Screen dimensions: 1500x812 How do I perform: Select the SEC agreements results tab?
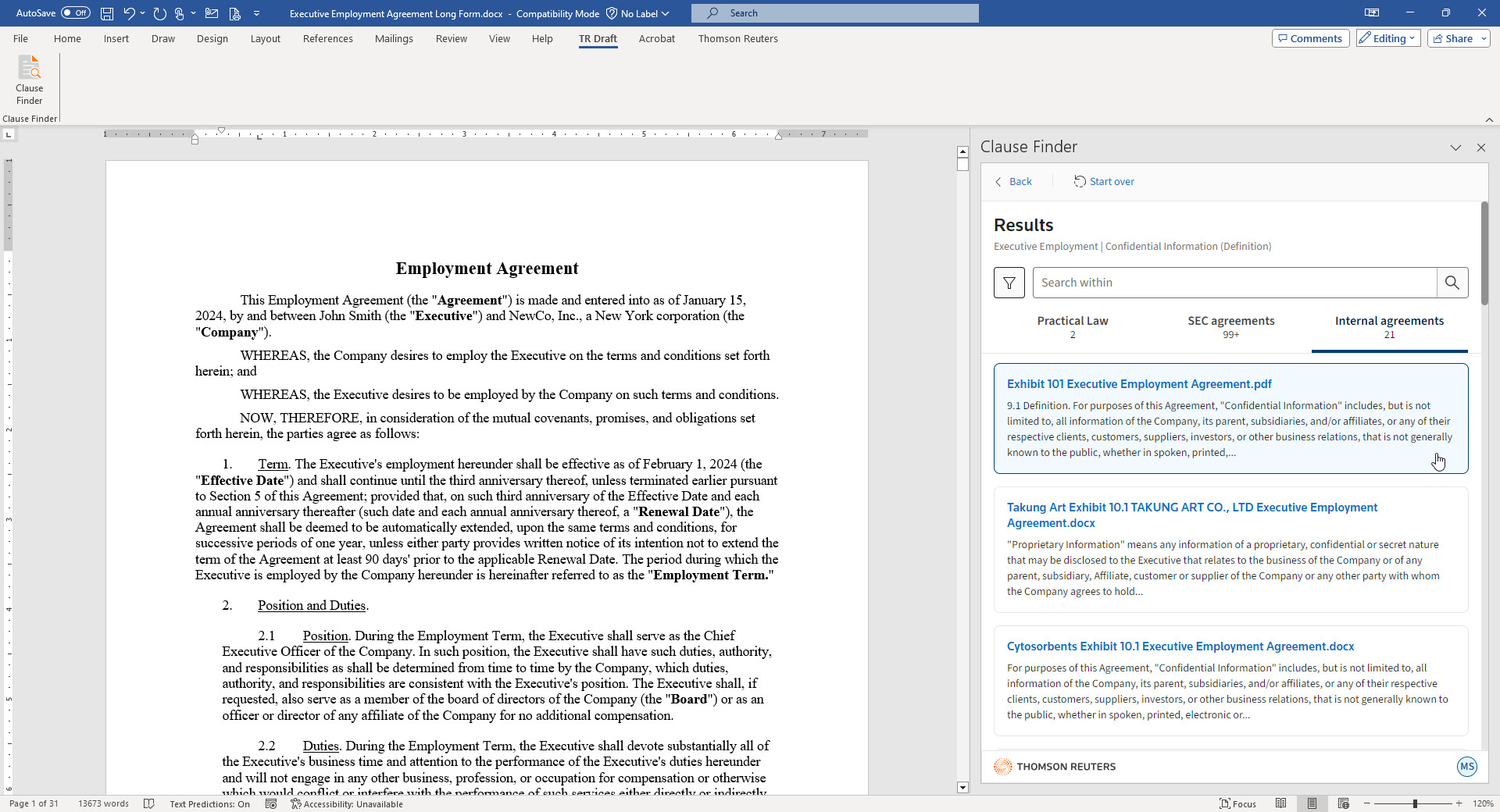click(x=1230, y=327)
